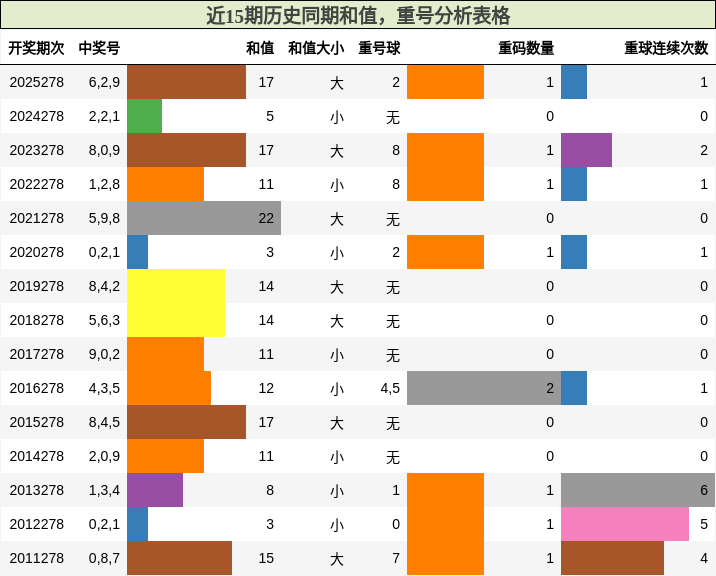The image size is (716, 576).
Task: Select the period cell 2024278
Action: pos(37,116)
